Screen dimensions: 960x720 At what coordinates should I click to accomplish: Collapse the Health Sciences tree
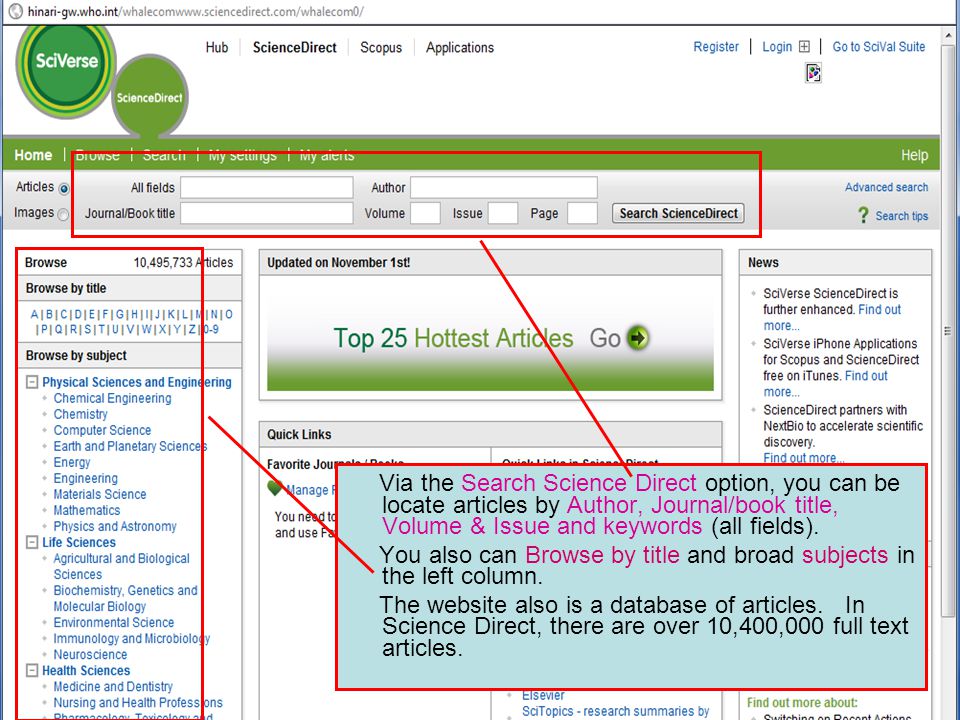click(32, 670)
